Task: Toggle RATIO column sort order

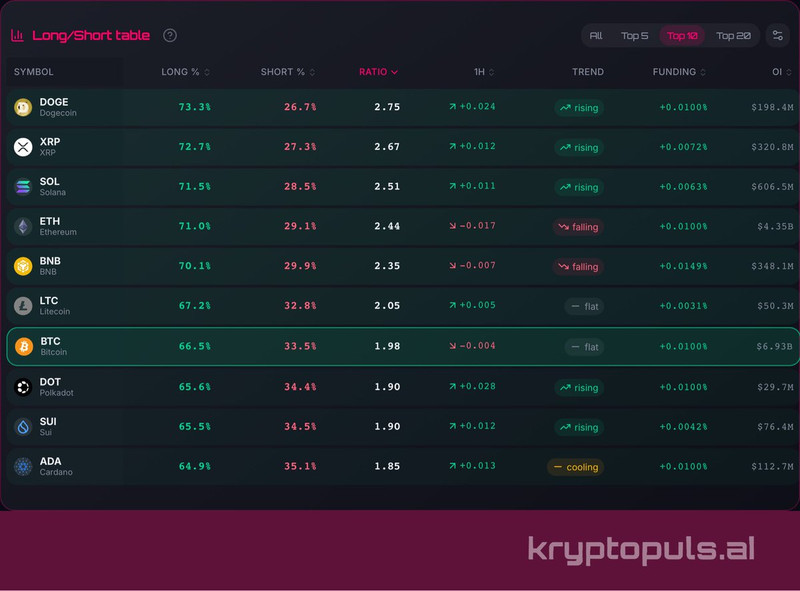Action: [378, 72]
